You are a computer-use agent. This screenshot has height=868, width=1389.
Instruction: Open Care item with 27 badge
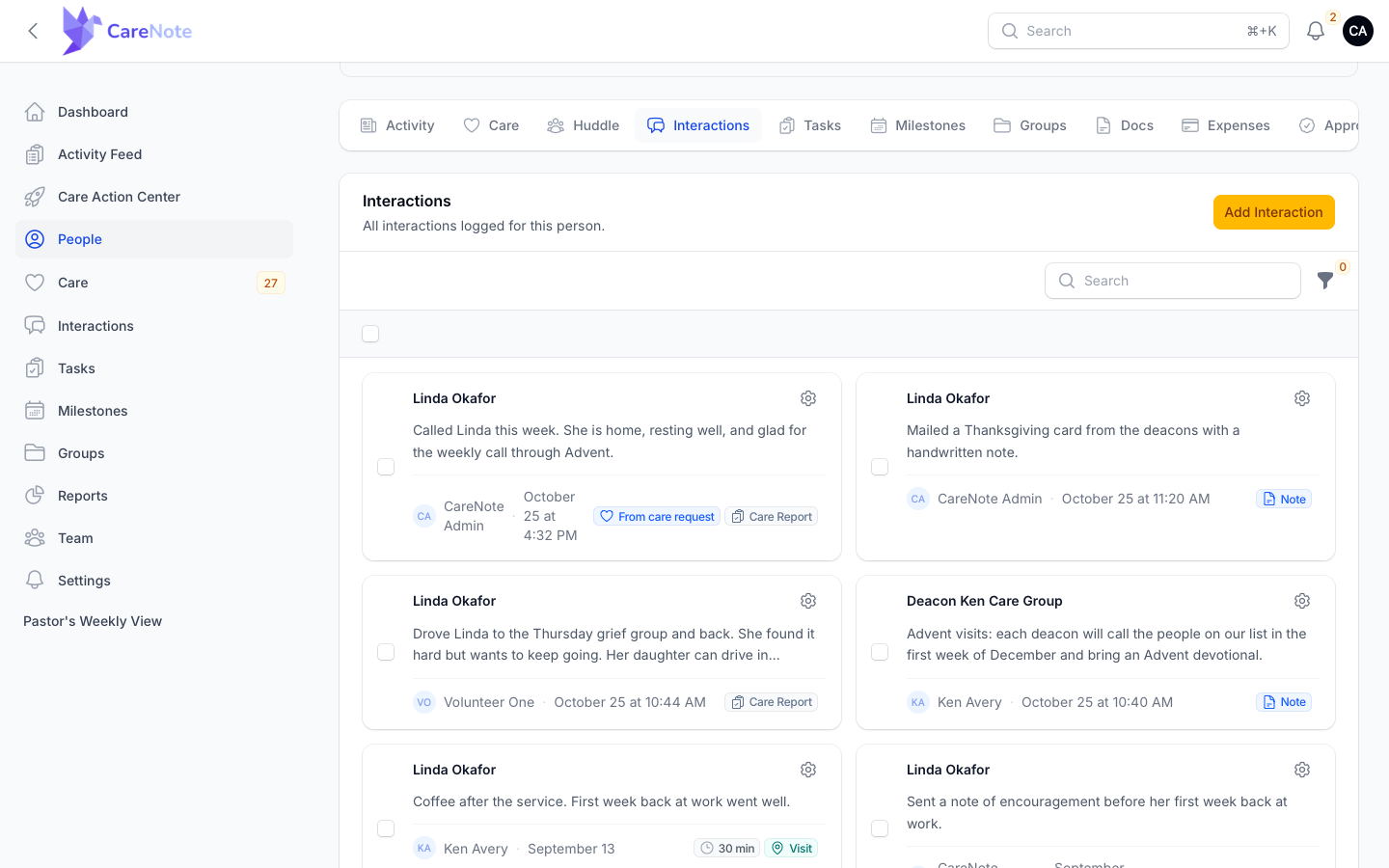pos(154,283)
